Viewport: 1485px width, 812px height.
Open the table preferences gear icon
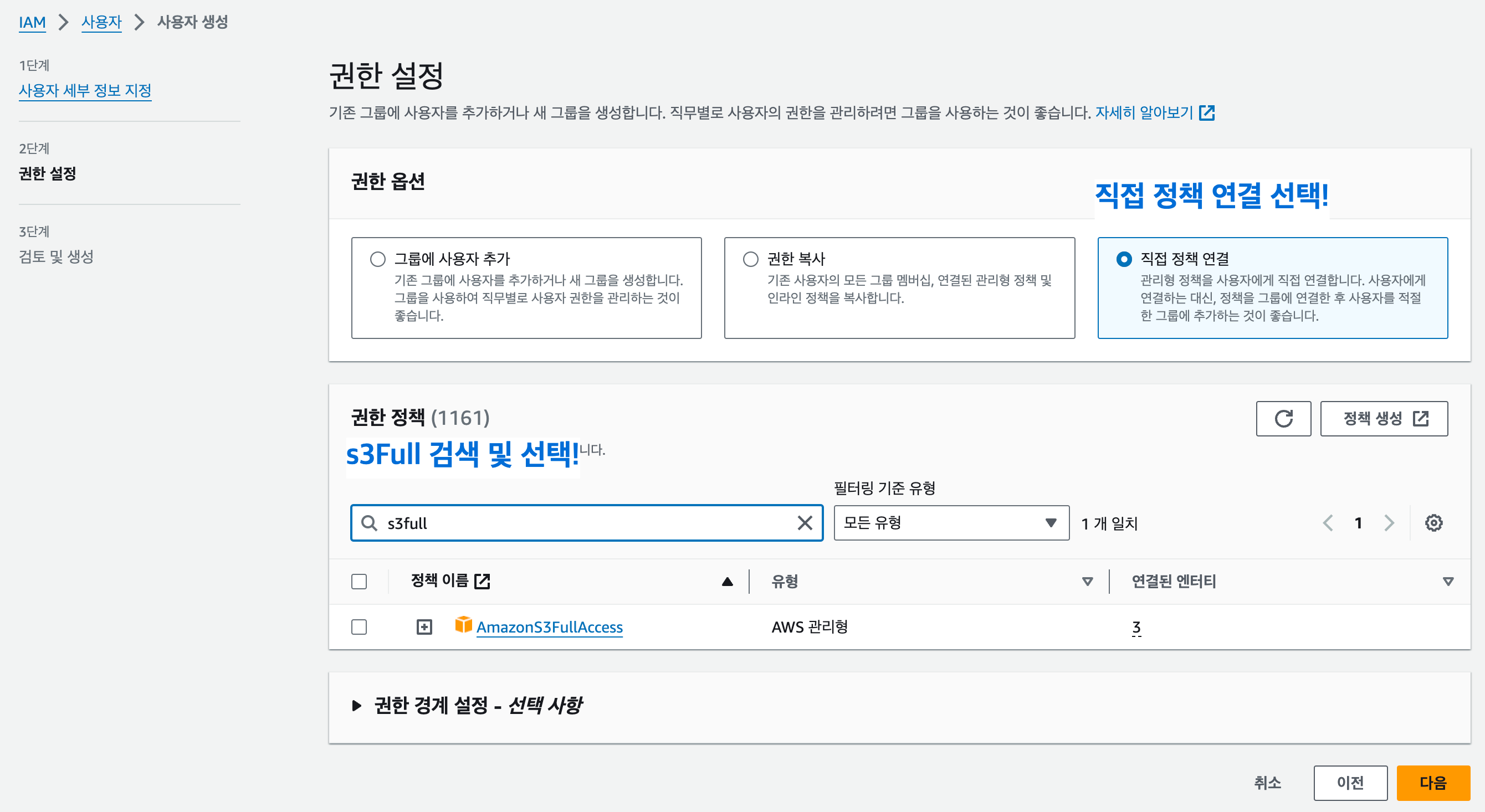coord(1433,523)
